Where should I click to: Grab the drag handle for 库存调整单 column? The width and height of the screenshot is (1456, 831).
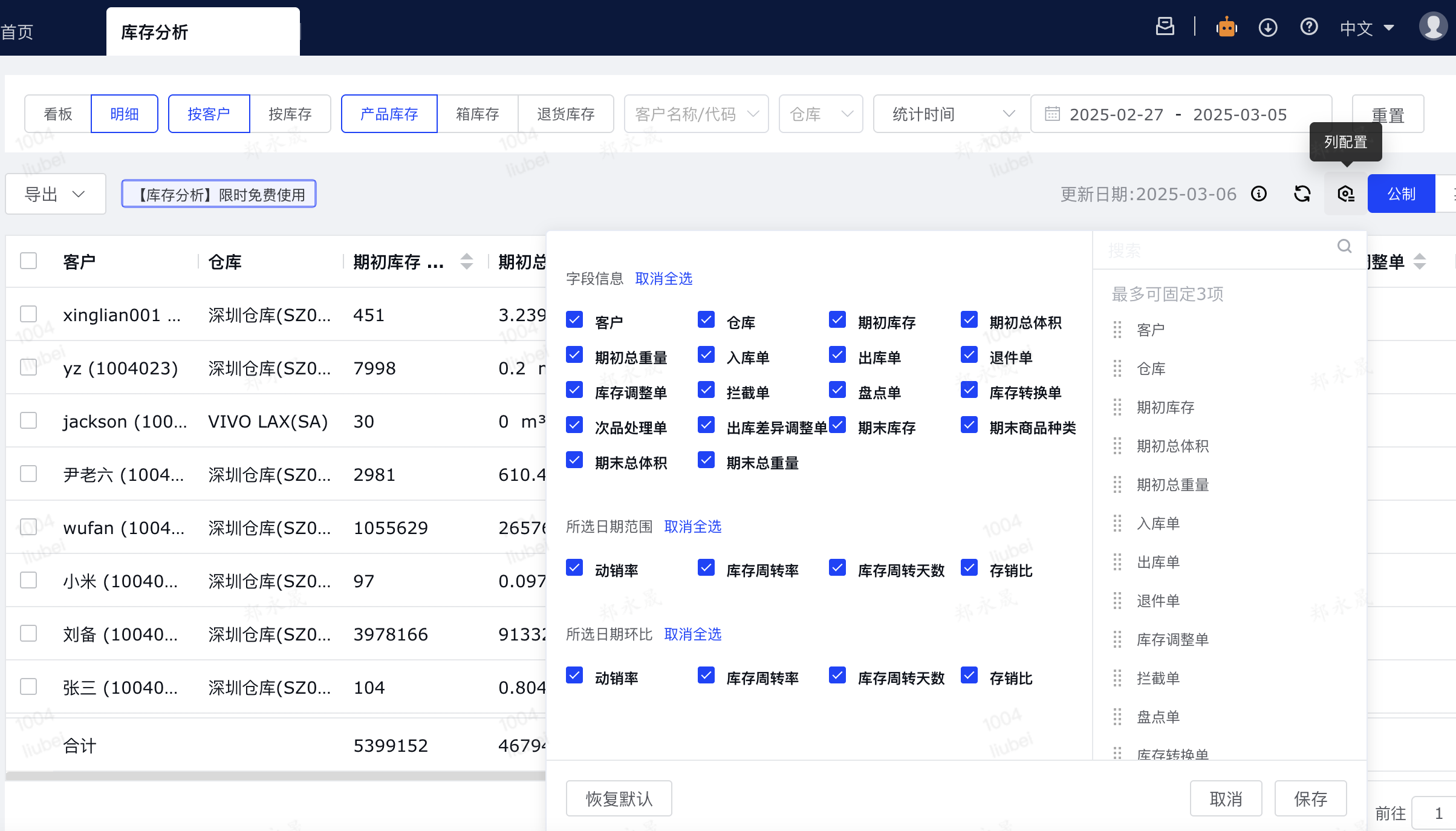tap(1117, 639)
